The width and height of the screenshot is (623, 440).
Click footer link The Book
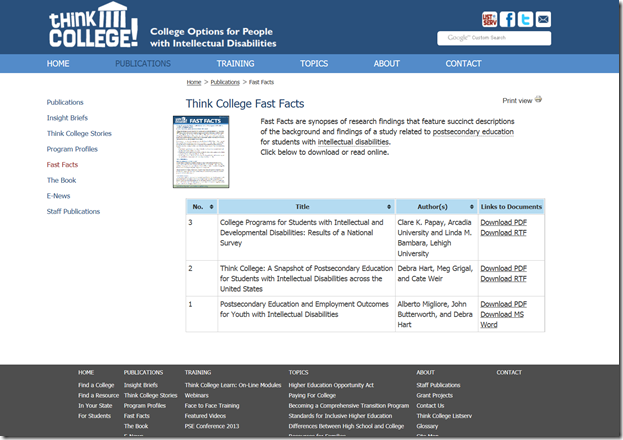[136, 426]
